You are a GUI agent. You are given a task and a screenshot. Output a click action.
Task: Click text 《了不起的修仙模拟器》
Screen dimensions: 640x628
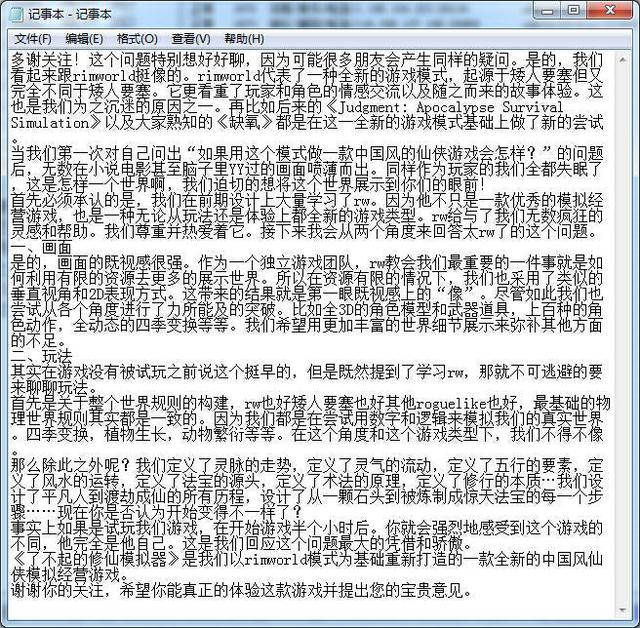pos(96,559)
